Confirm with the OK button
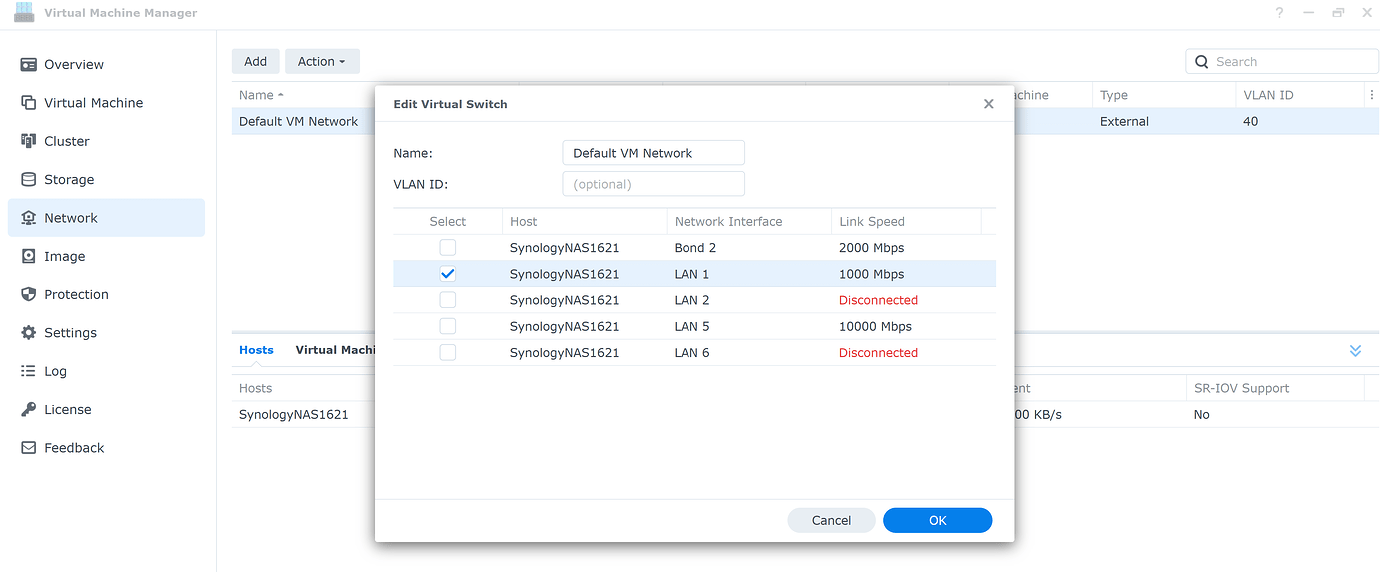 pyautogui.click(x=937, y=520)
